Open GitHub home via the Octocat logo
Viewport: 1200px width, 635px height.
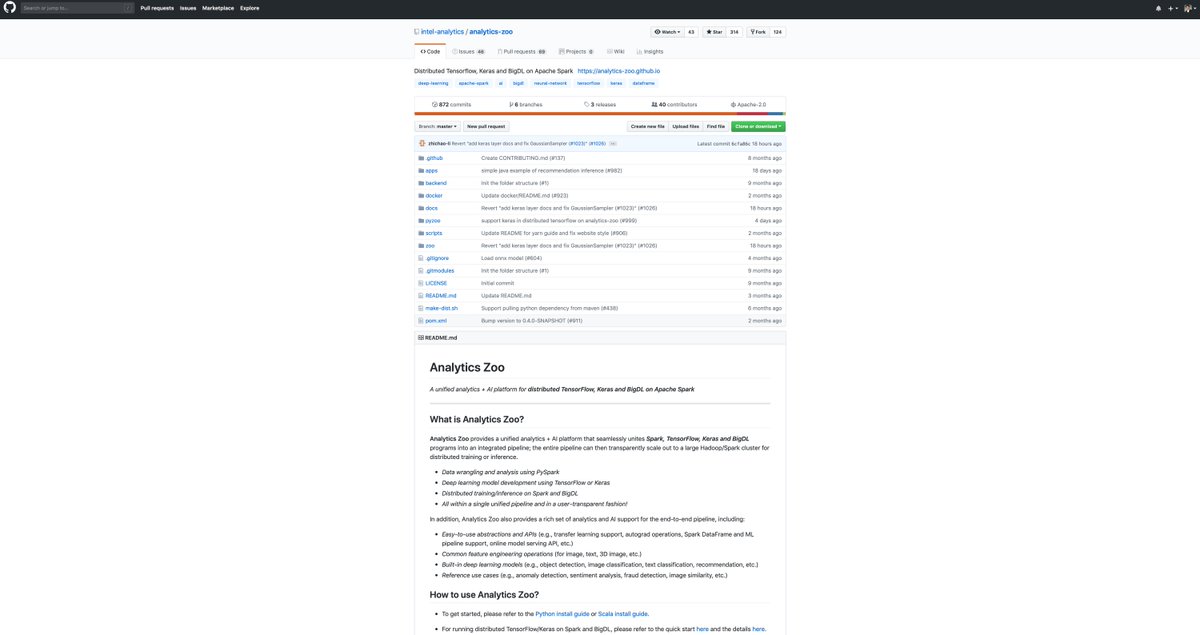click(x=10, y=7)
